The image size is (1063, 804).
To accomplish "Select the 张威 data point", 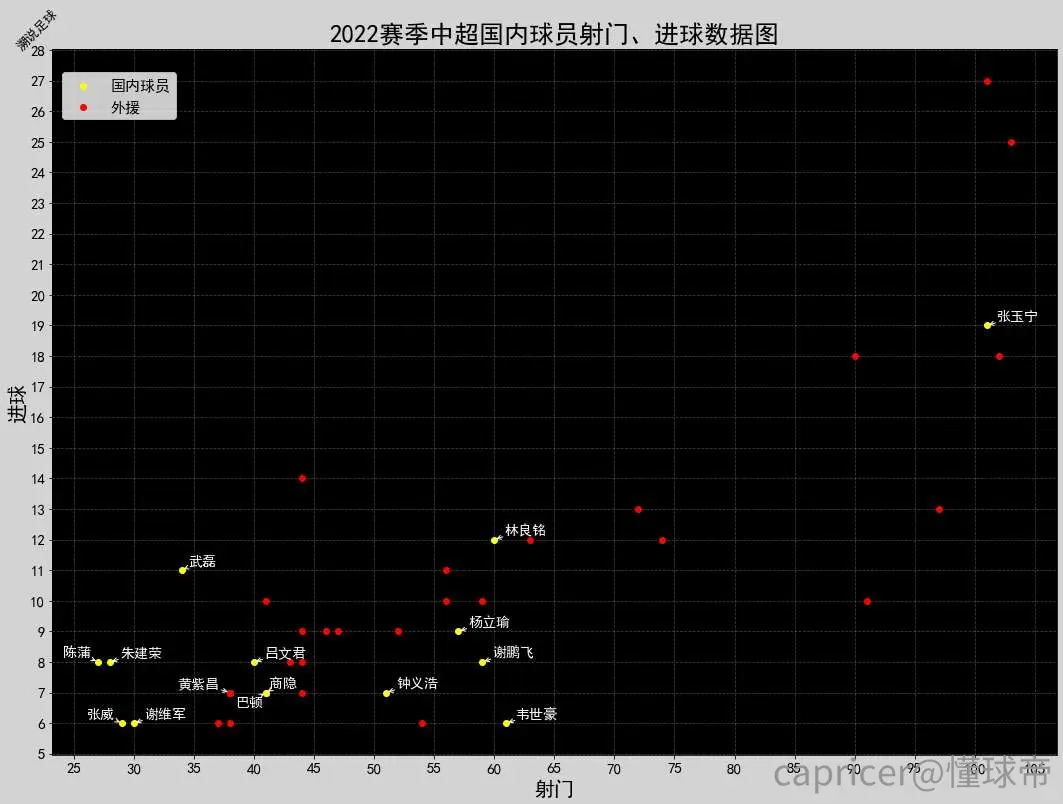I will point(122,723).
